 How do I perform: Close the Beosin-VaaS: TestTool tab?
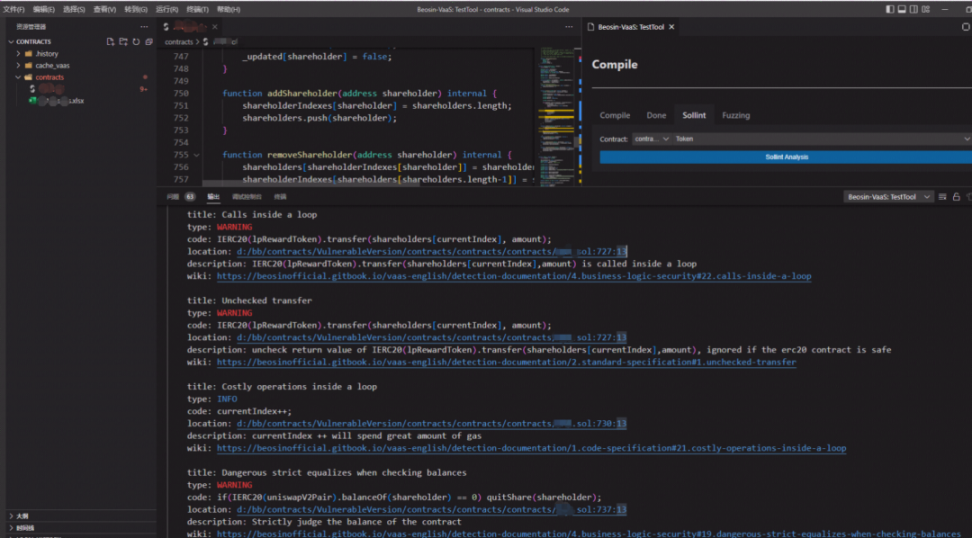click(672, 27)
